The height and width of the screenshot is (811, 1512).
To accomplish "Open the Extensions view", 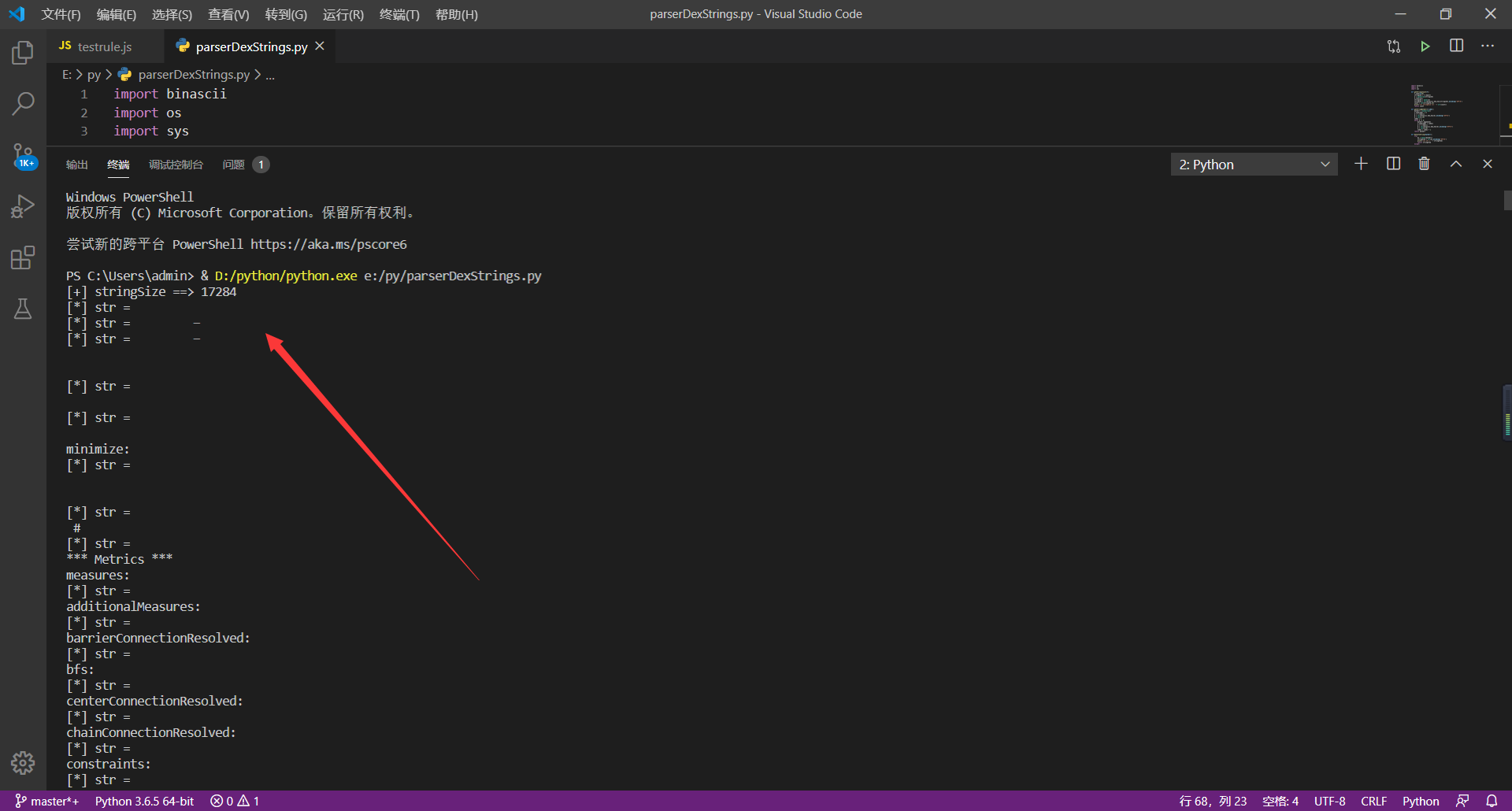I will [x=23, y=257].
